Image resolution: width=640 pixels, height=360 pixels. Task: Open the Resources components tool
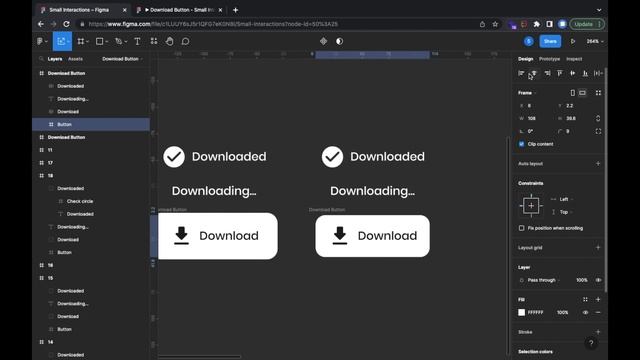pyautogui.click(x=154, y=41)
